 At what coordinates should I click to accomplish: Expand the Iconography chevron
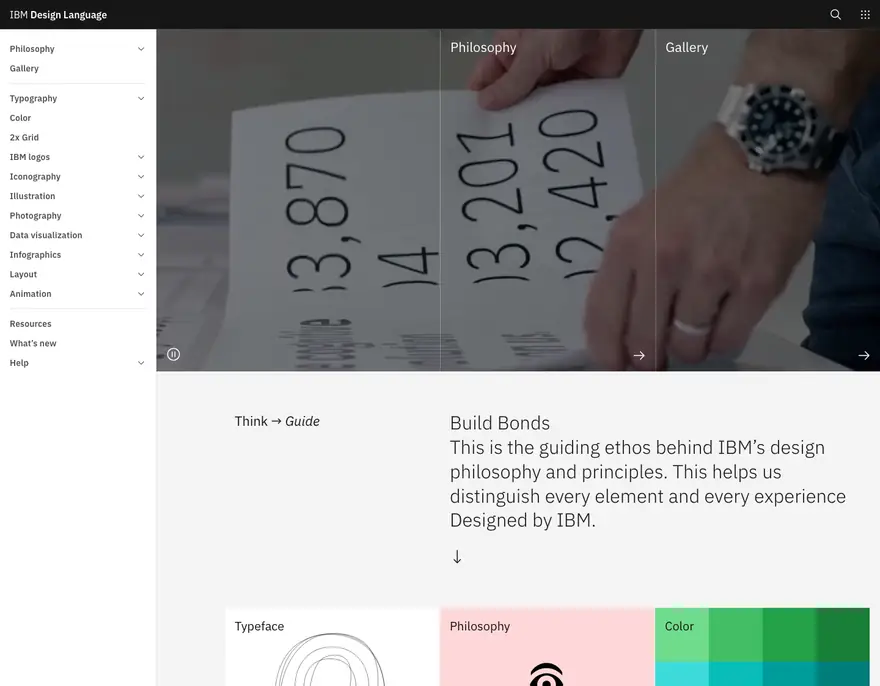tap(141, 176)
